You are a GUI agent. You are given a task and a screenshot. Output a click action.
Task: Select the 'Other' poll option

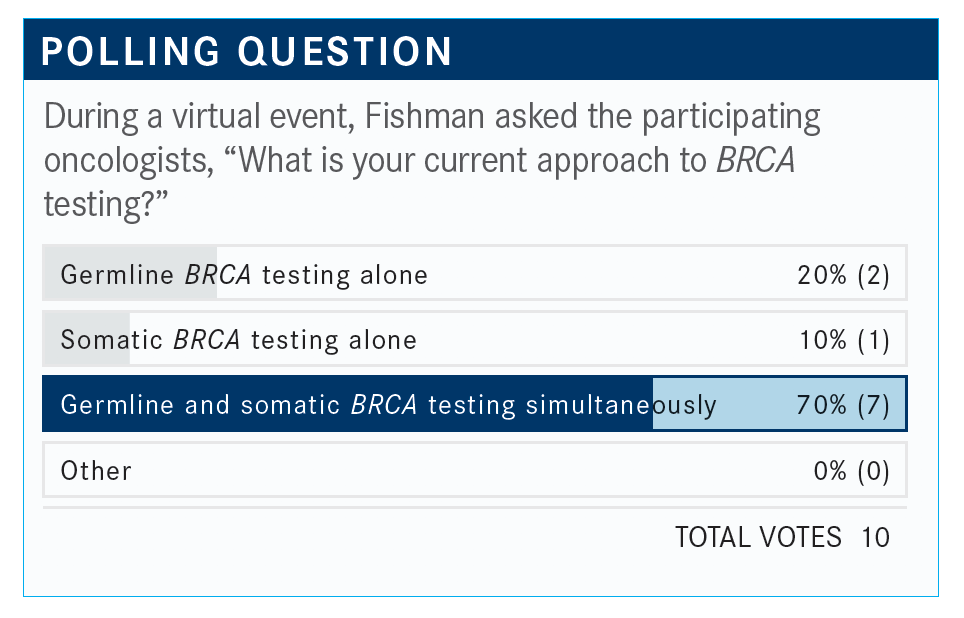click(96, 470)
